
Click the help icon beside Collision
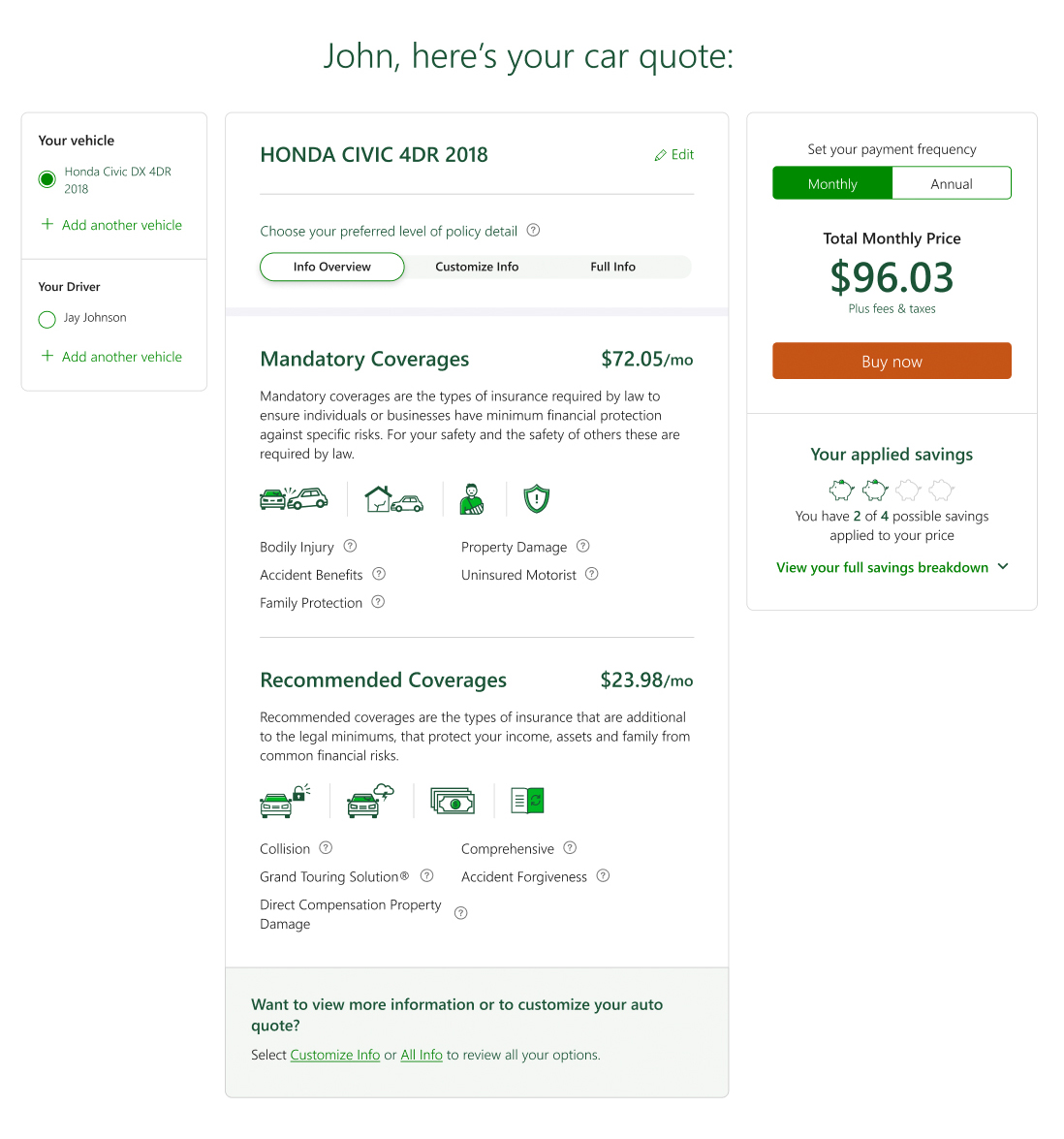[327, 847]
